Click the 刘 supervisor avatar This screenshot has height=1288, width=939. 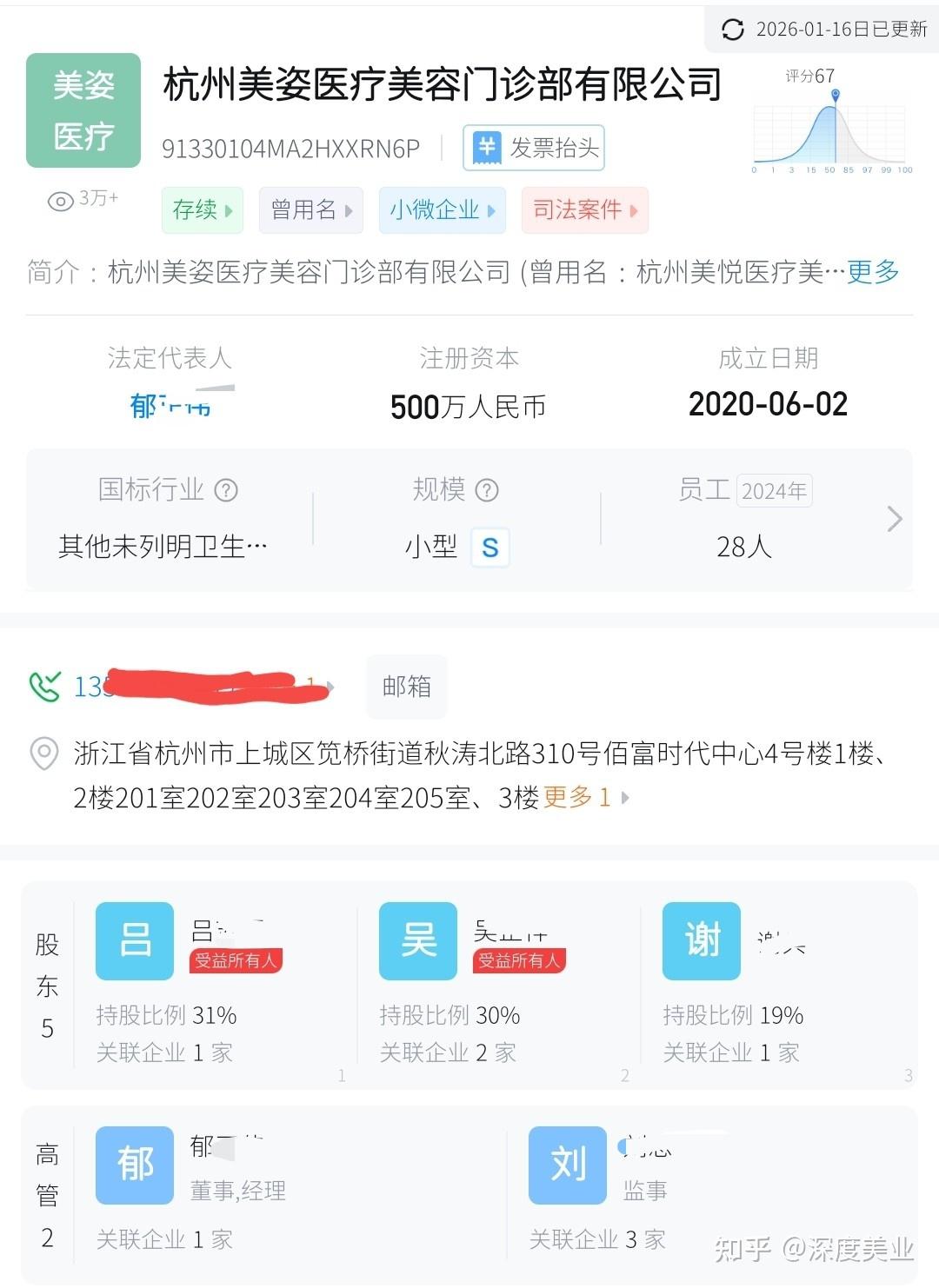click(568, 1165)
